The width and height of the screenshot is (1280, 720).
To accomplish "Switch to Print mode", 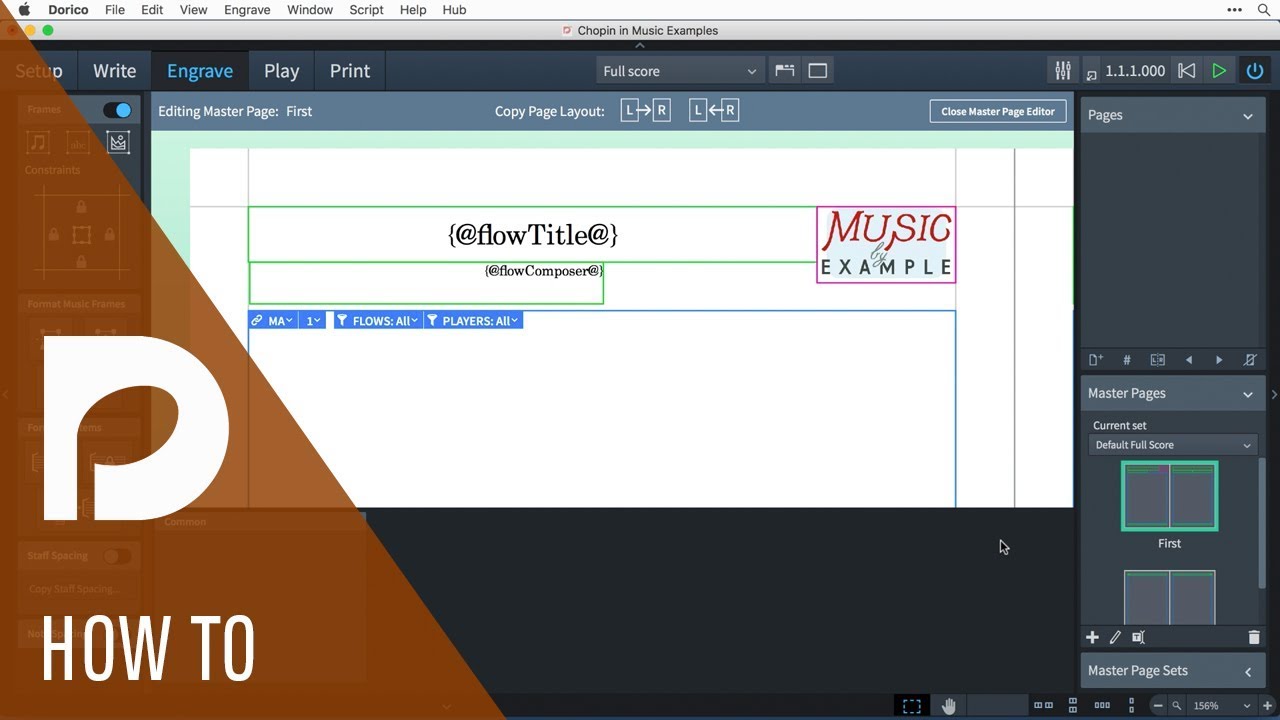I will (350, 71).
